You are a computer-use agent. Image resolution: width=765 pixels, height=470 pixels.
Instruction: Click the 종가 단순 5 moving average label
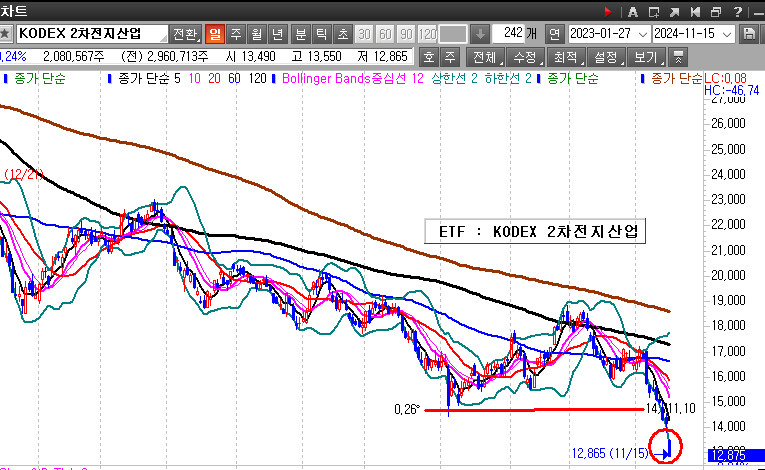(x=149, y=79)
